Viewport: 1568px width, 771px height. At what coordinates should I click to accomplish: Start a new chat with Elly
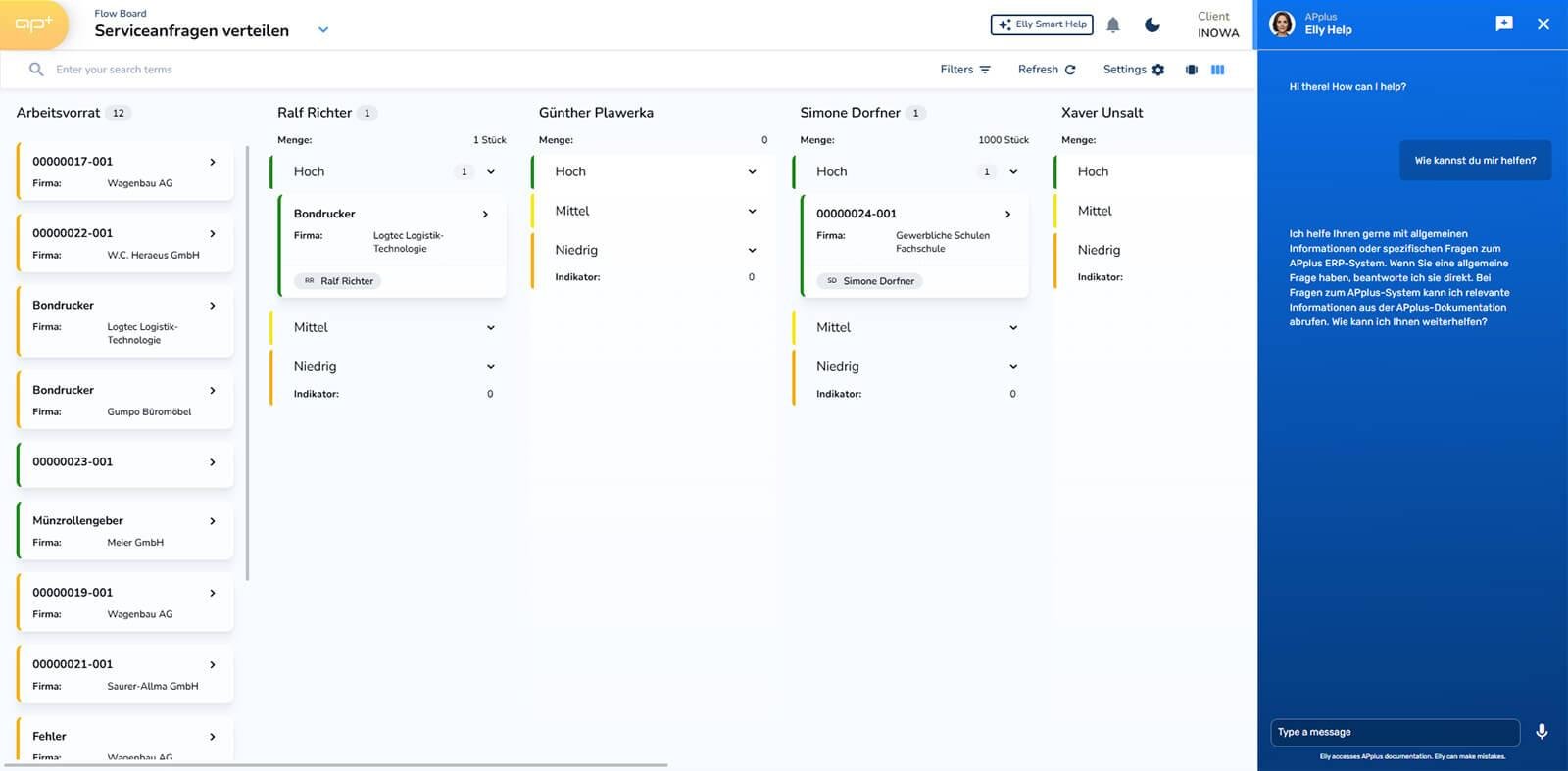pos(1503,24)
